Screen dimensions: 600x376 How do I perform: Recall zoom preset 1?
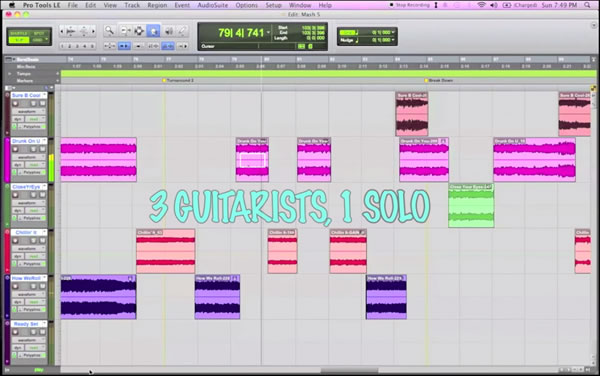coord(62,46)
